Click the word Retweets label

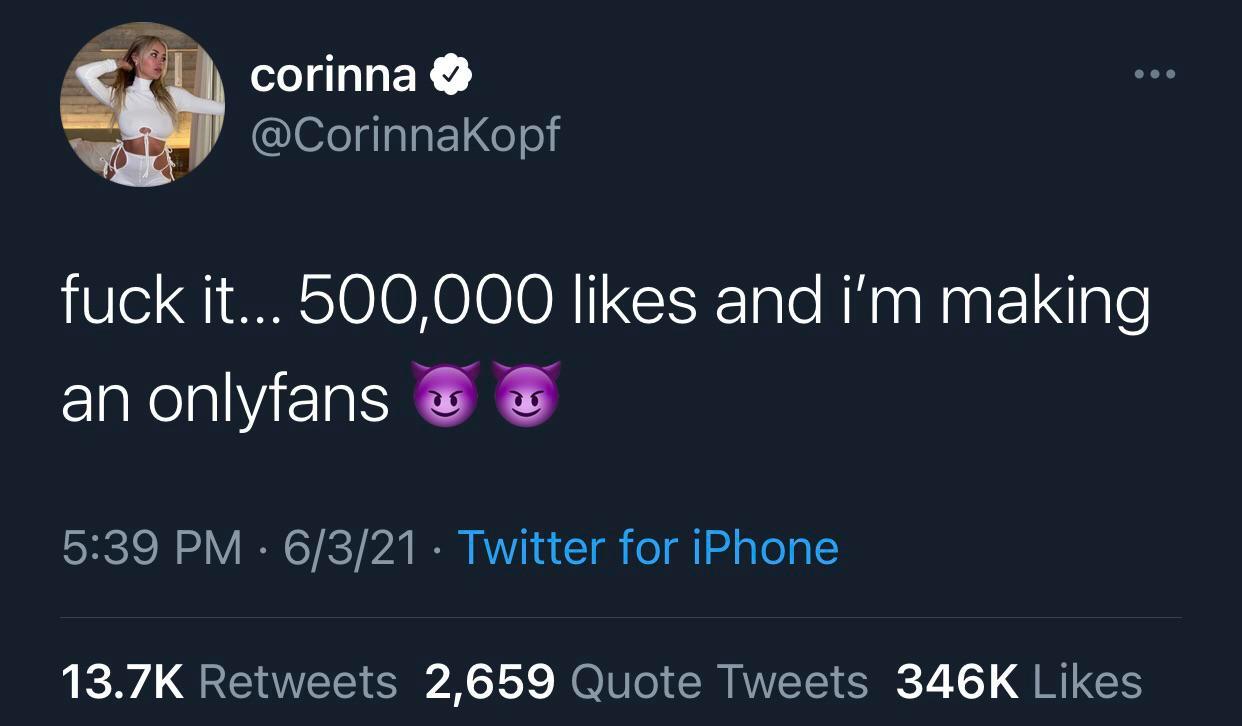click(298, 682)
